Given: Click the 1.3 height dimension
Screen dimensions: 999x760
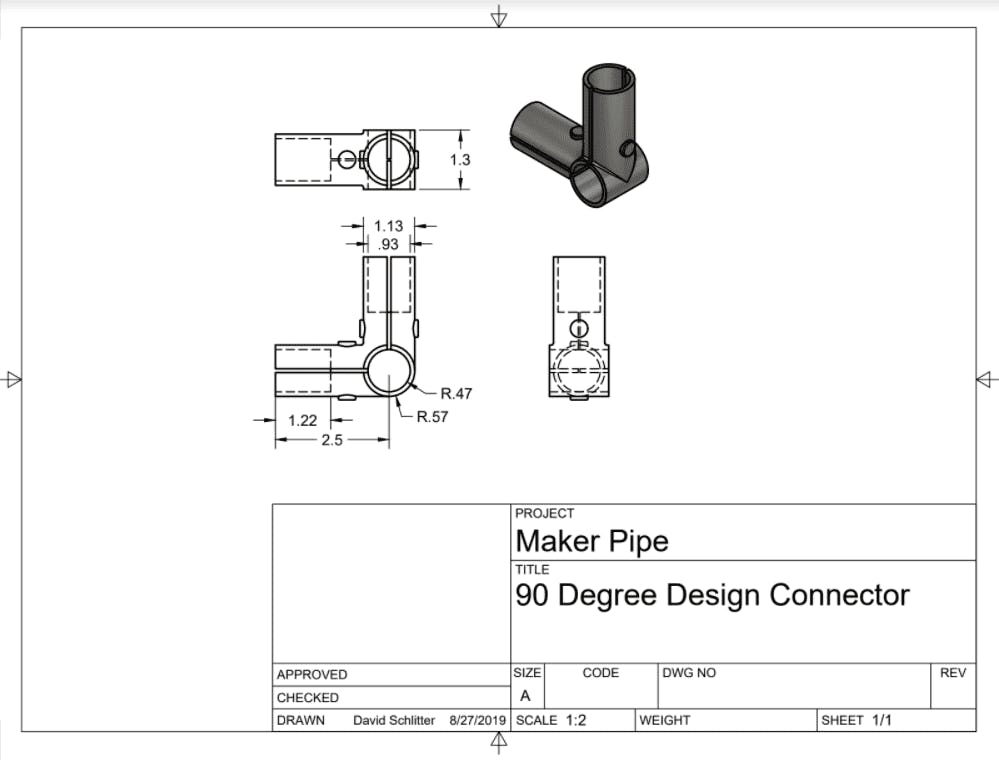Looking at the screenshot, I should (460, 159).
